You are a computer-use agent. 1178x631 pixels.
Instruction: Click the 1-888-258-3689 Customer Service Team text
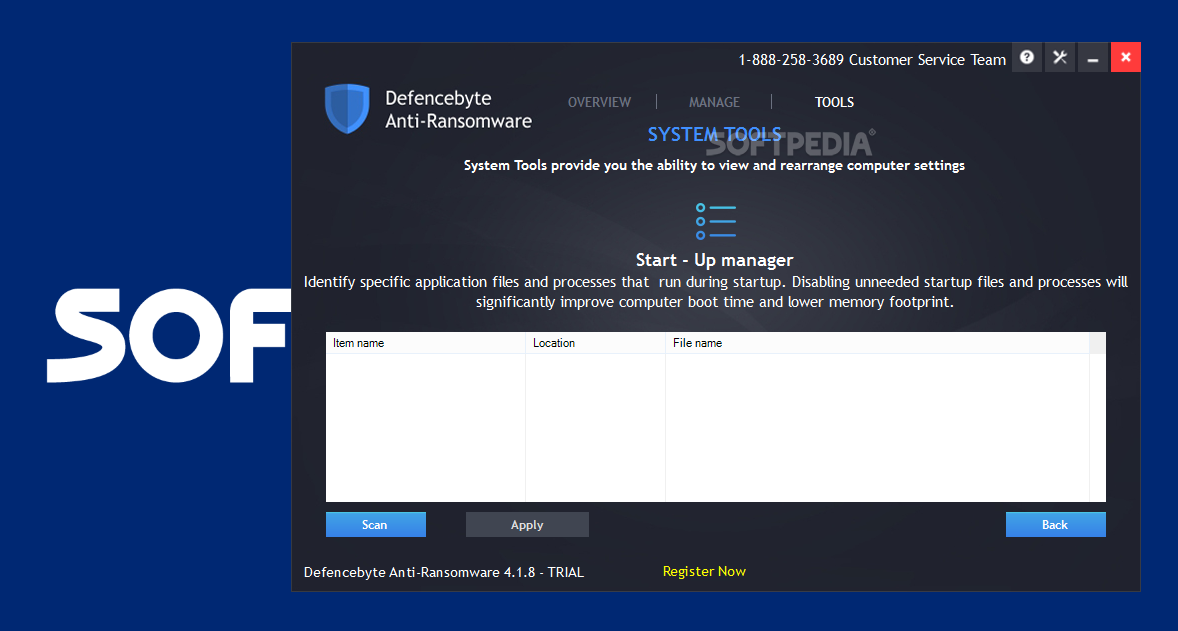tap(871, 59)
